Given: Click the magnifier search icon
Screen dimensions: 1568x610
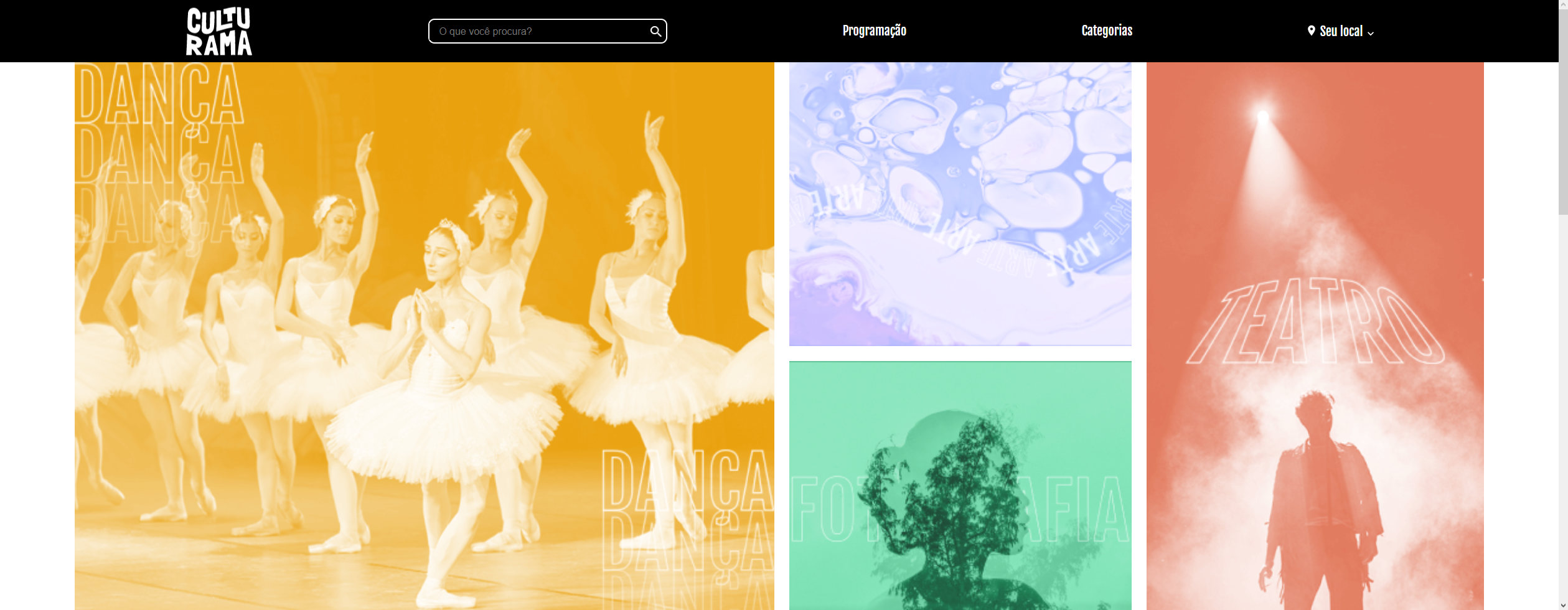Looking at the screenshot, I should pyautogui.click(x=655, y=31).
